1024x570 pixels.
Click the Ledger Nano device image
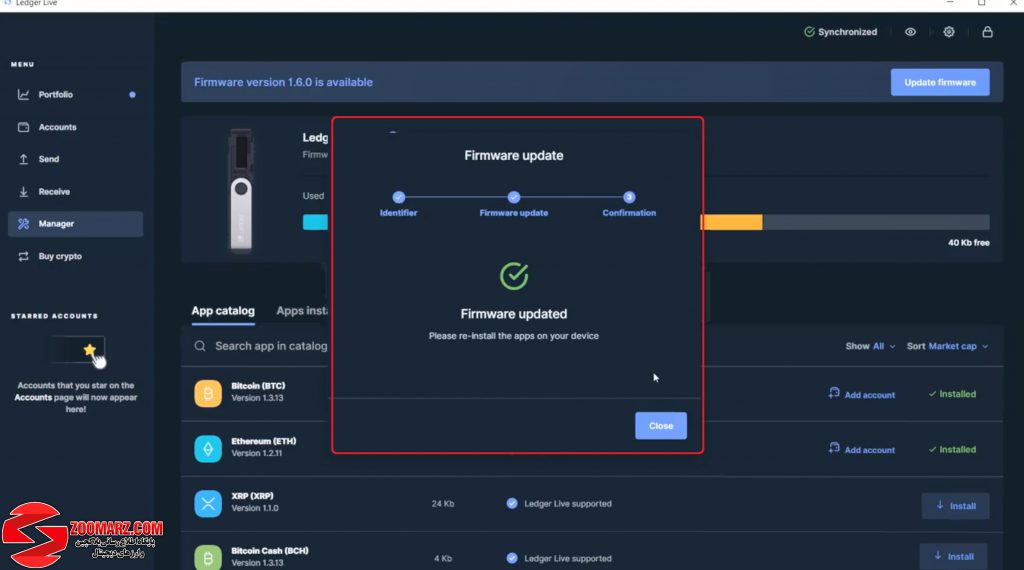[241, 189]
